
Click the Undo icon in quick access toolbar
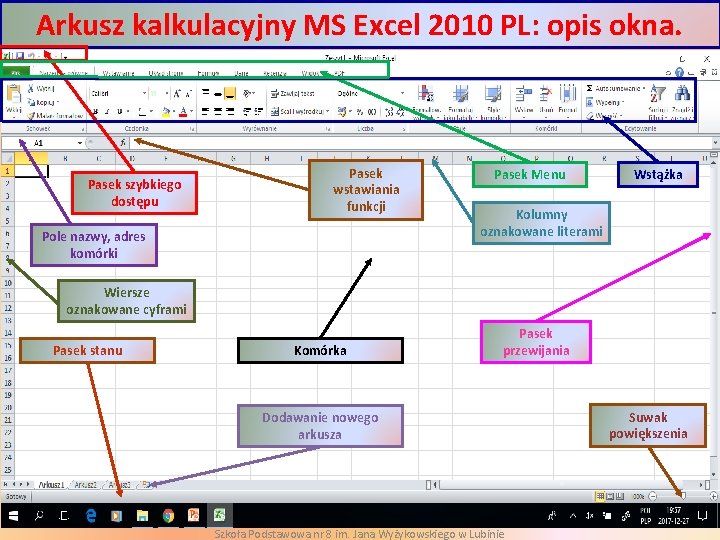click(31, 56)
